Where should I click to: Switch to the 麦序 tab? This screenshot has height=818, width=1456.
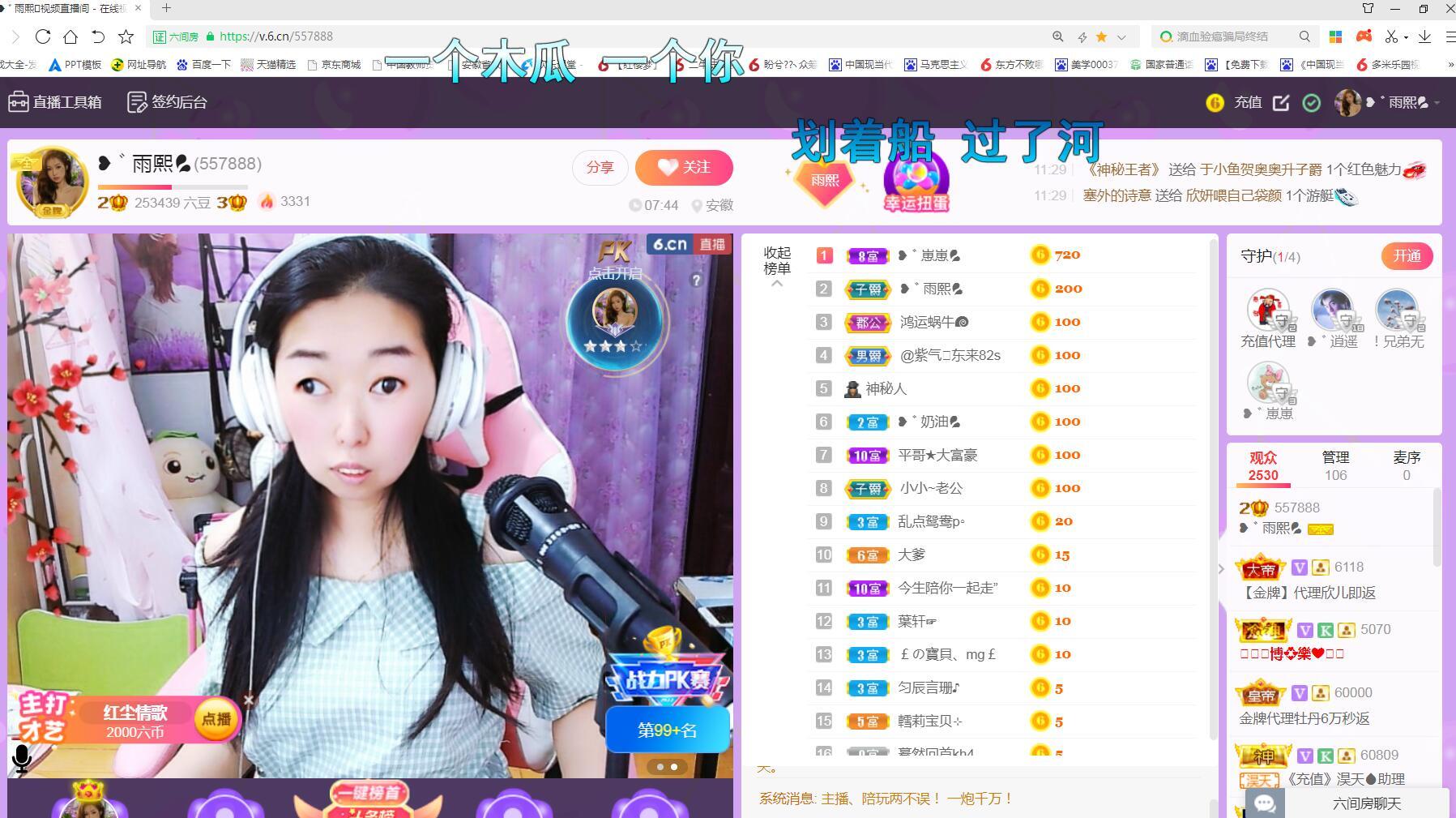pos(1407,466)
